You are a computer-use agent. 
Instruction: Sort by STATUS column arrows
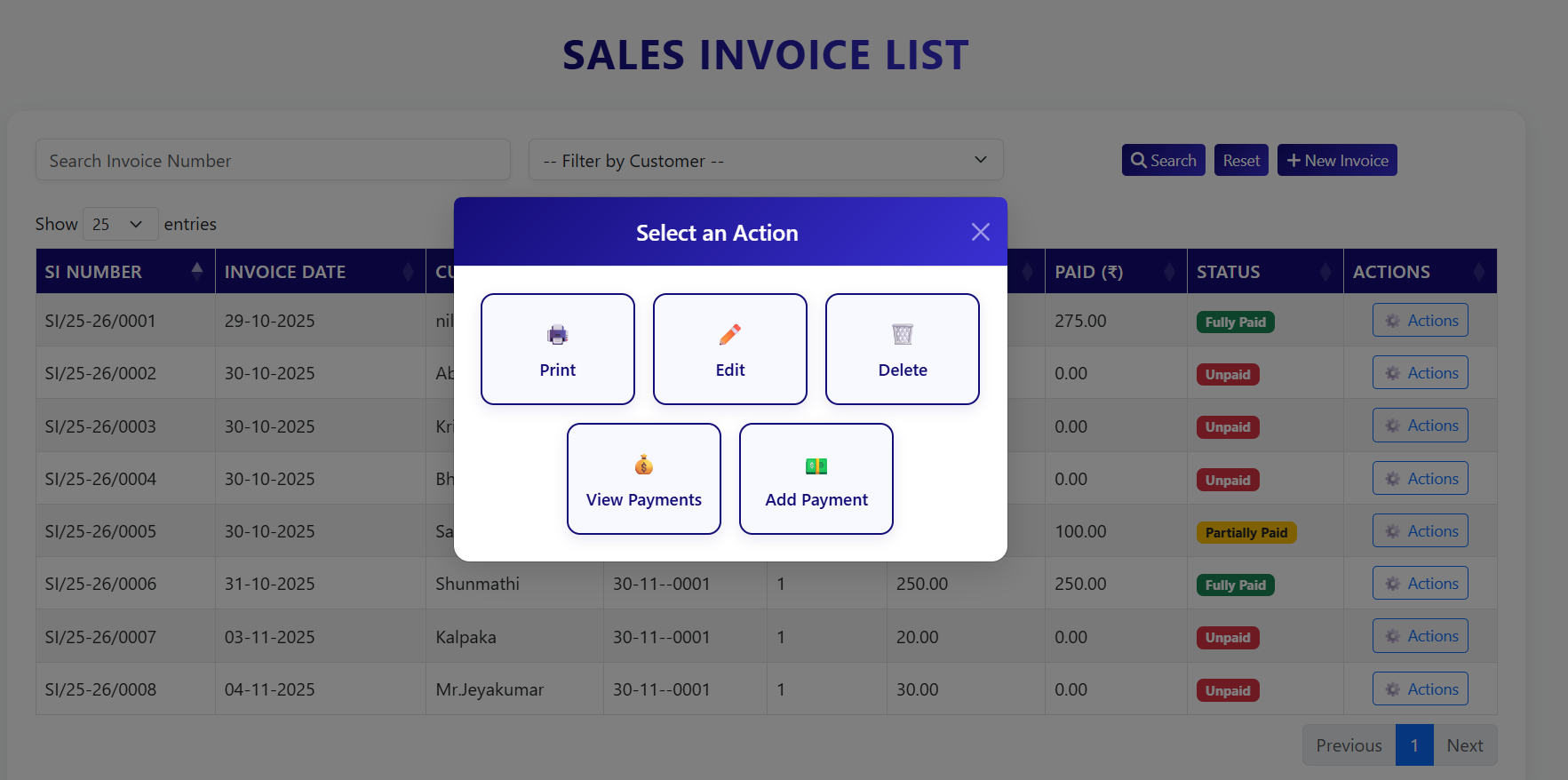pos(1325,272)
